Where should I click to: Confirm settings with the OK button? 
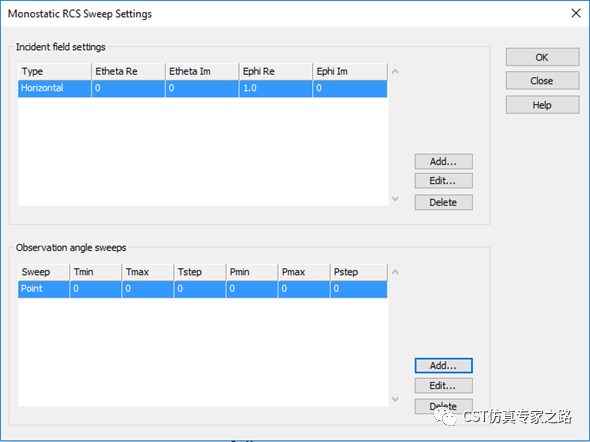point(542,57)
